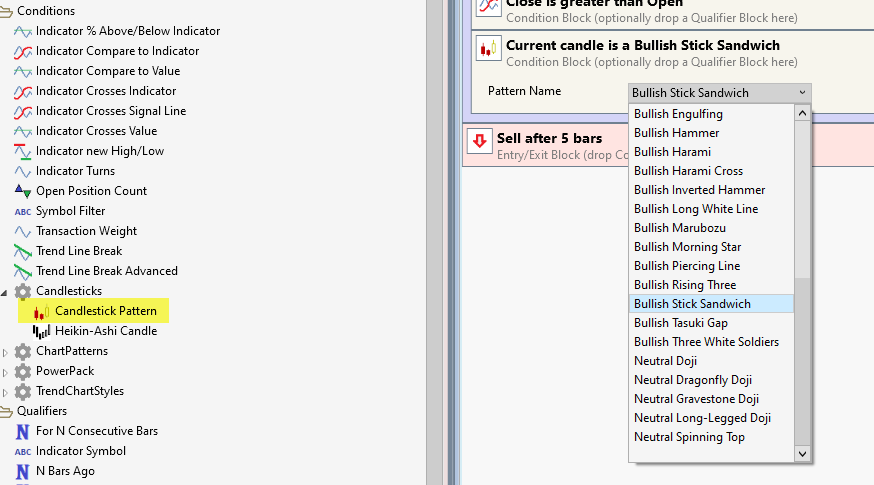Pick Bullish Three White Soldiers option
Screen dimensions: 874x485
pos(706,342)
